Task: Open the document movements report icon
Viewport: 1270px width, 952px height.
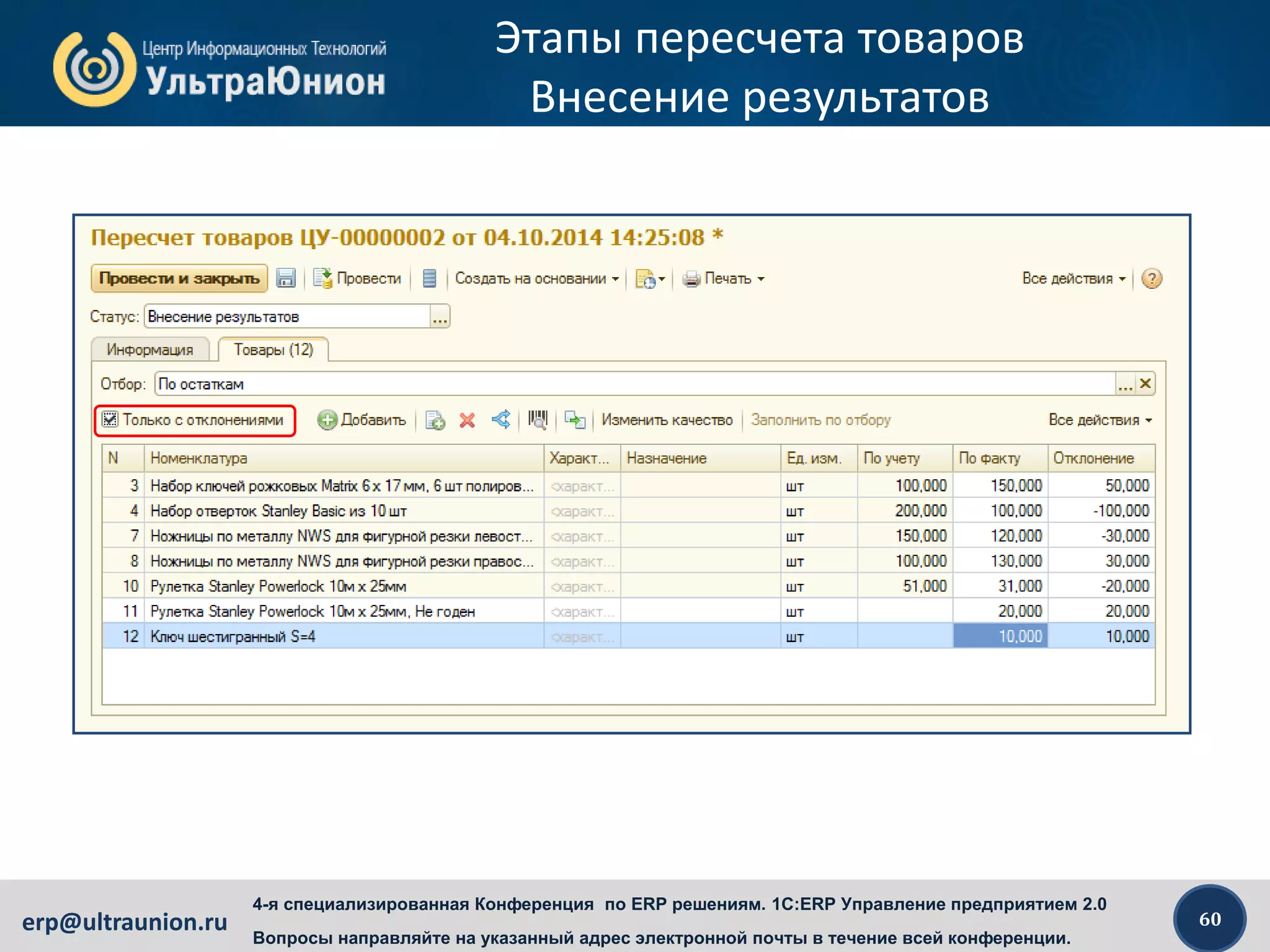Action: pyautogui.click(x=429, y=278)
